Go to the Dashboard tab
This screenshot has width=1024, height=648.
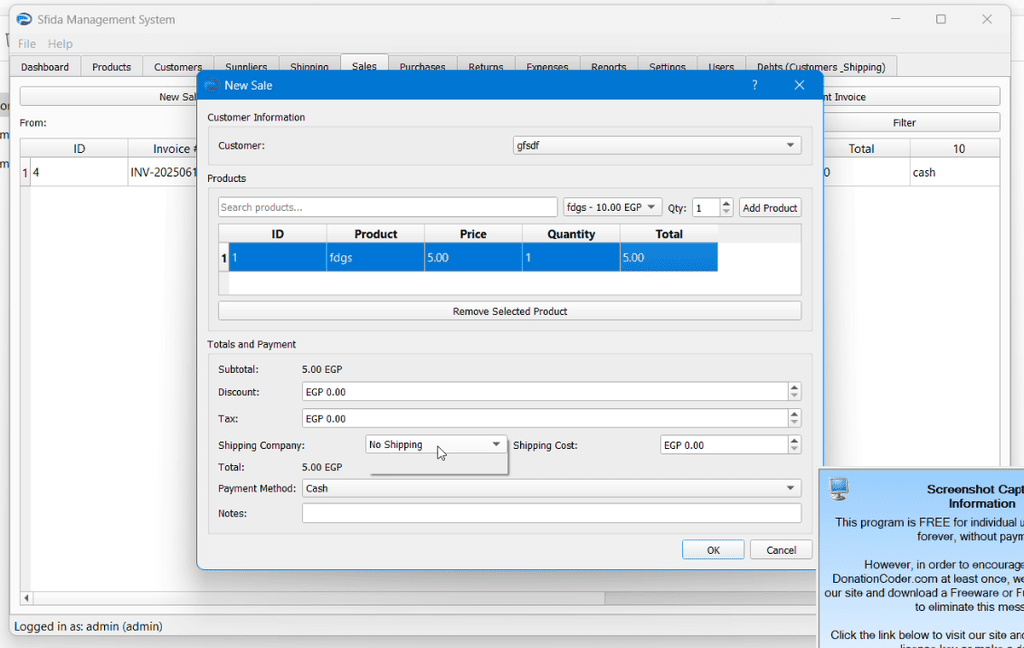tap(45, 67)
